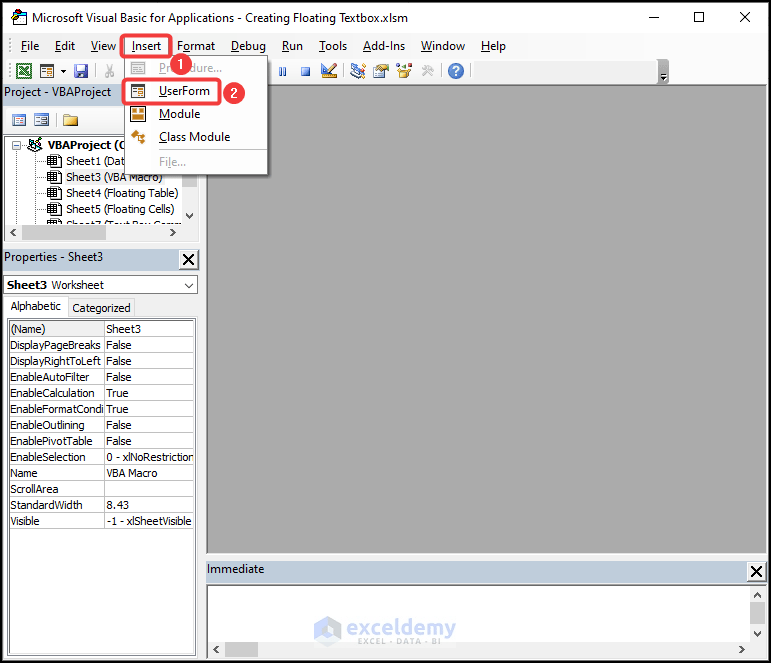The image size is (771, 663).
Task: Click the Class Module icon in Insert menu
Action: coord(138,137)
